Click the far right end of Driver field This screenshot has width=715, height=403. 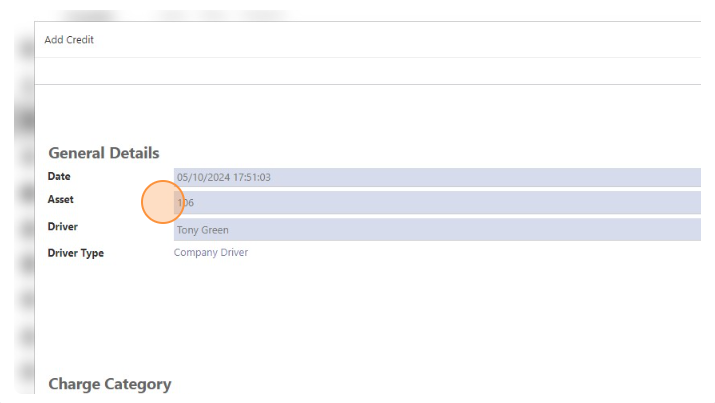click(x=690, y=230)
